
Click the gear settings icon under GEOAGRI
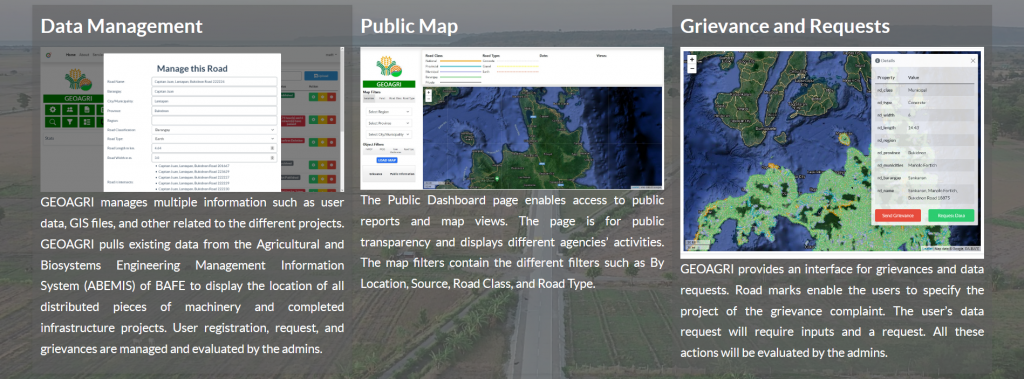pos(53,110)
